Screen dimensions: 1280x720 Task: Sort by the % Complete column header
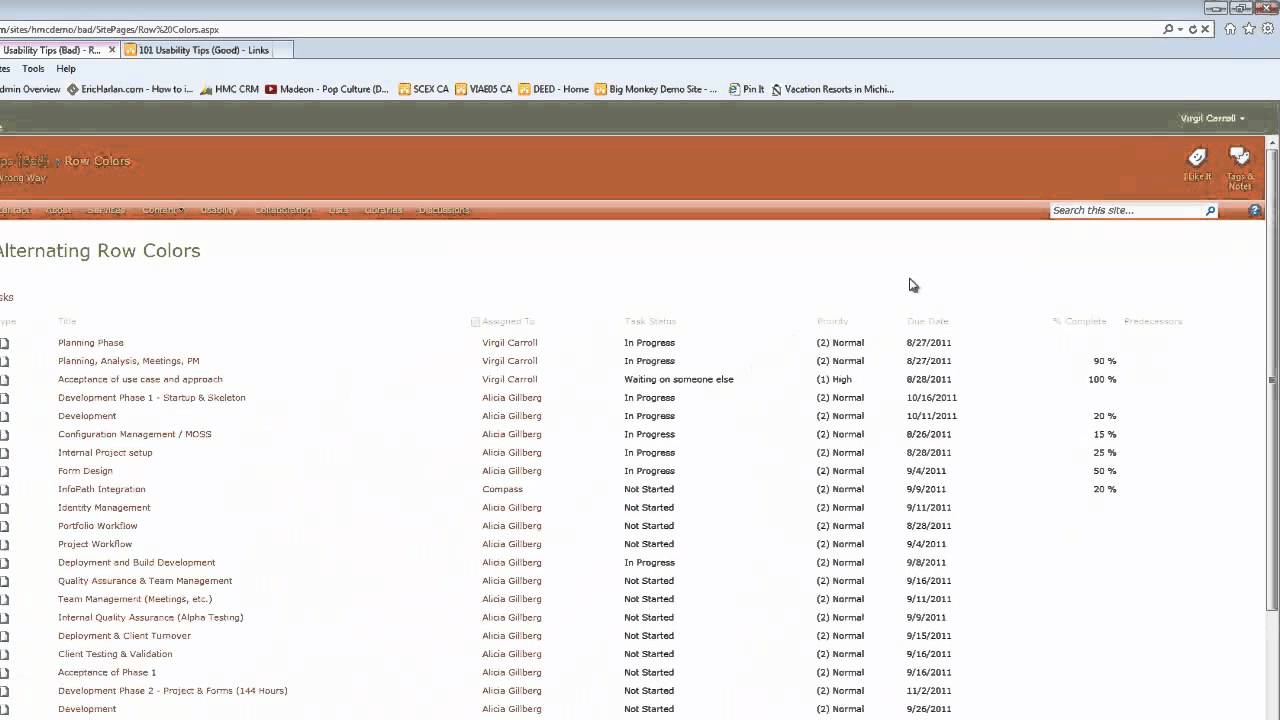click(1079, 322)
